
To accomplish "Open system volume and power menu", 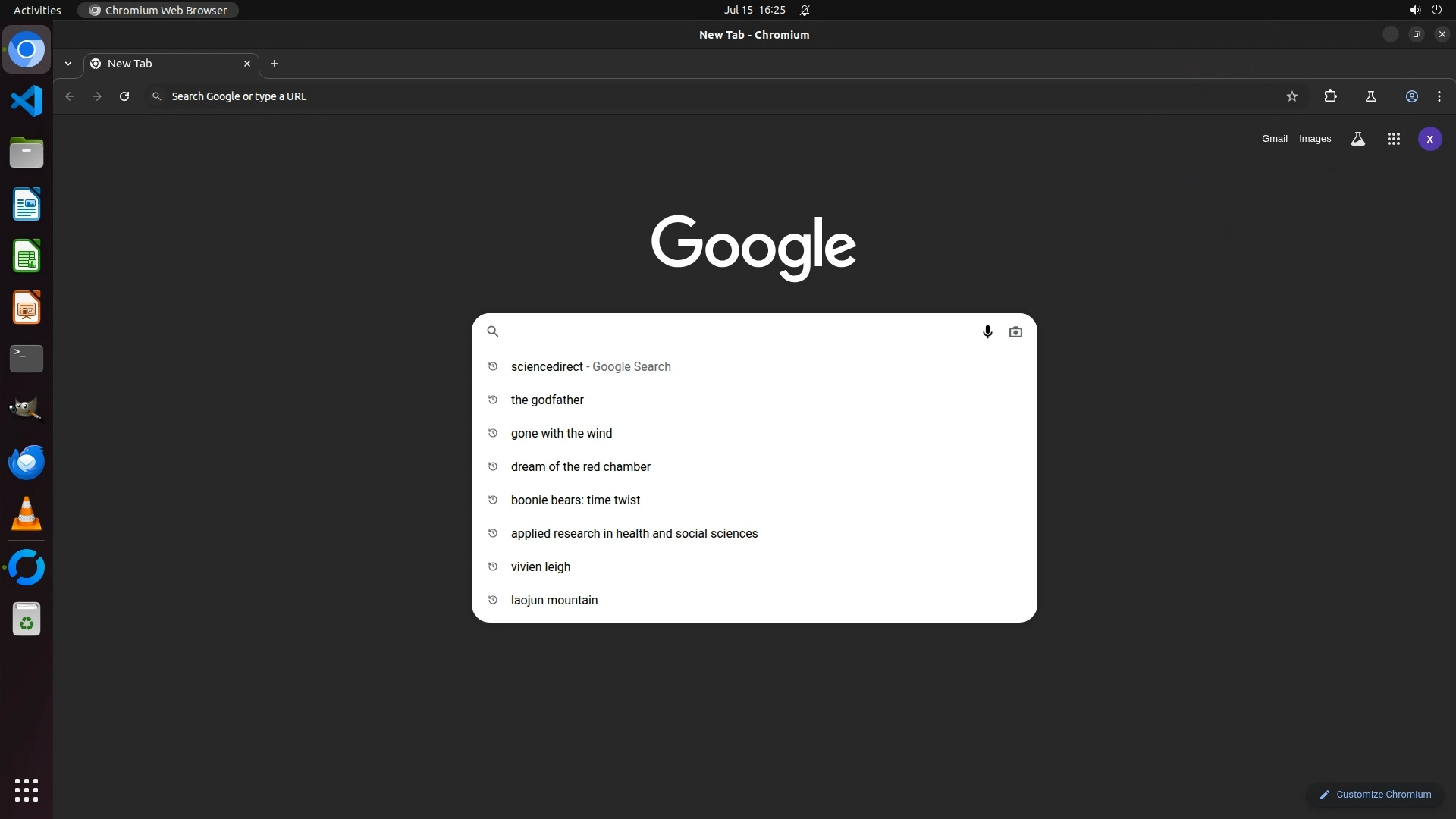I will 1425,10.
